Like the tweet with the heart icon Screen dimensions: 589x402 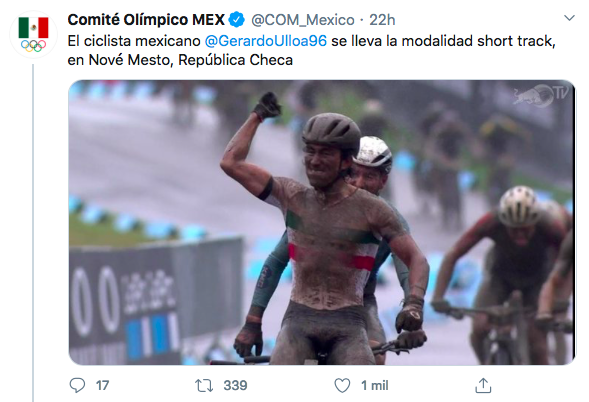click(x=342, y=385)
